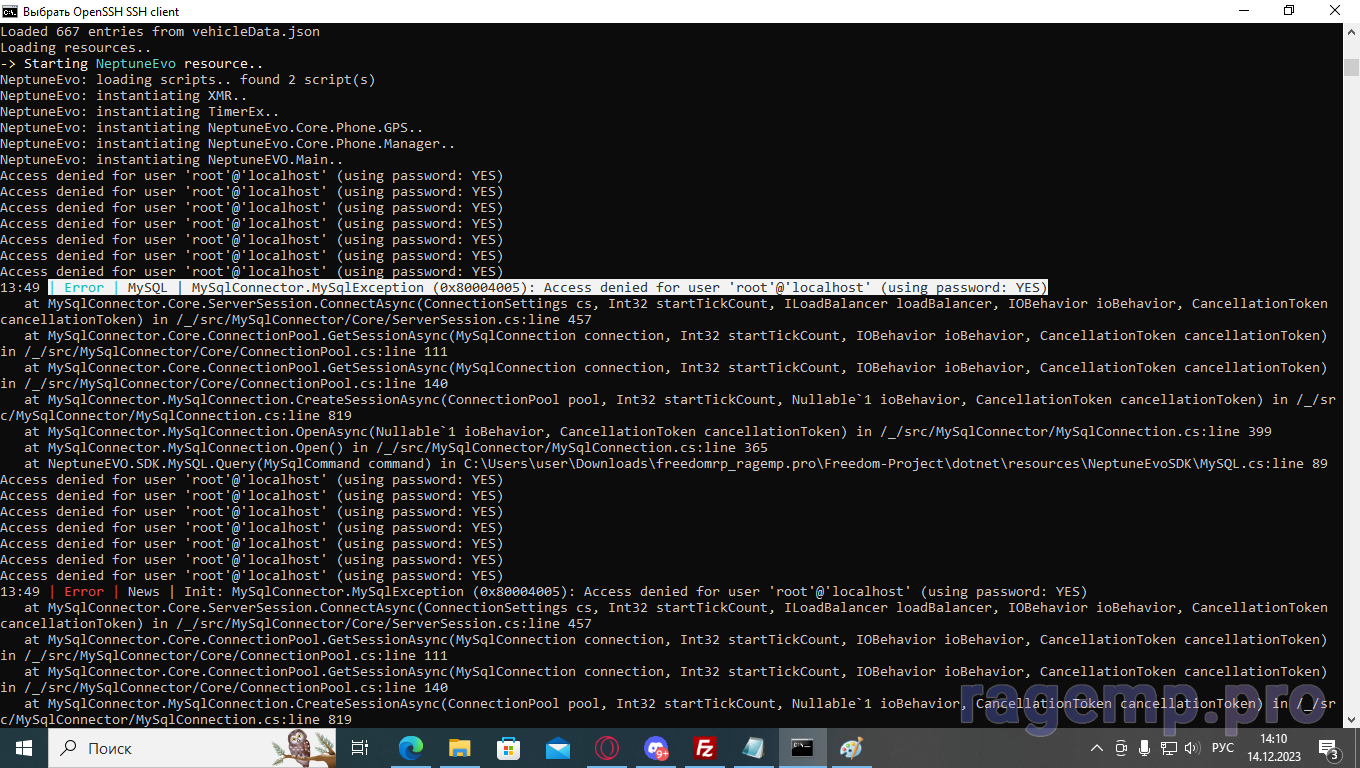The image size is (1360, 768).
Task: Open the Windows Start menu
Action: pyautogui.click(x=23, y=747)
